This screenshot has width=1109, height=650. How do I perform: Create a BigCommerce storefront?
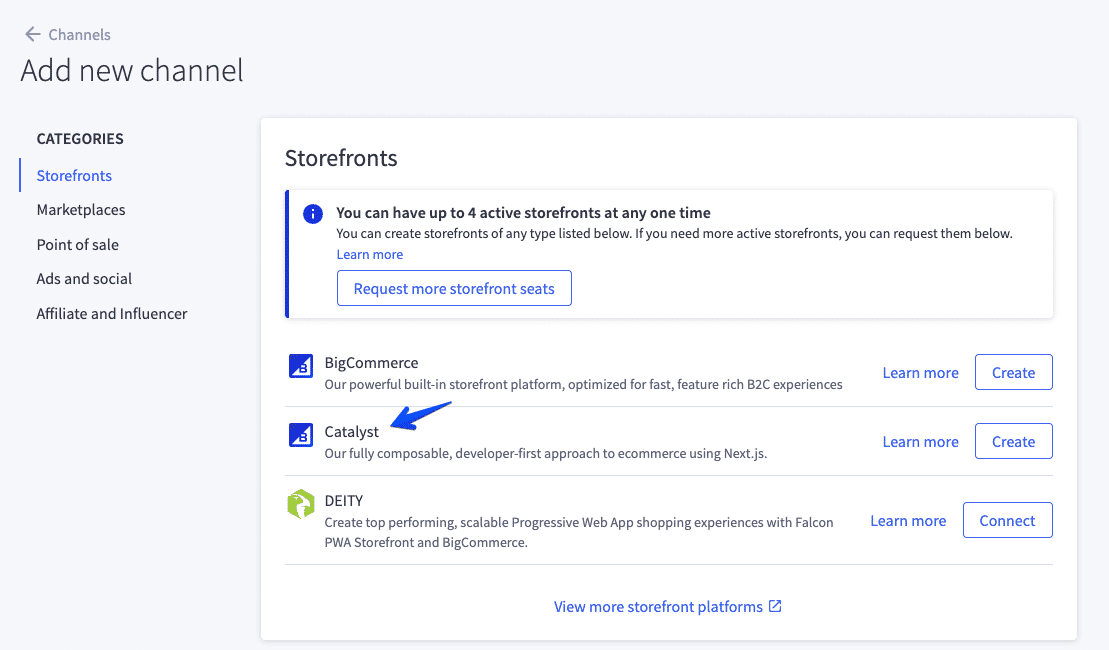coord(1013,372)
